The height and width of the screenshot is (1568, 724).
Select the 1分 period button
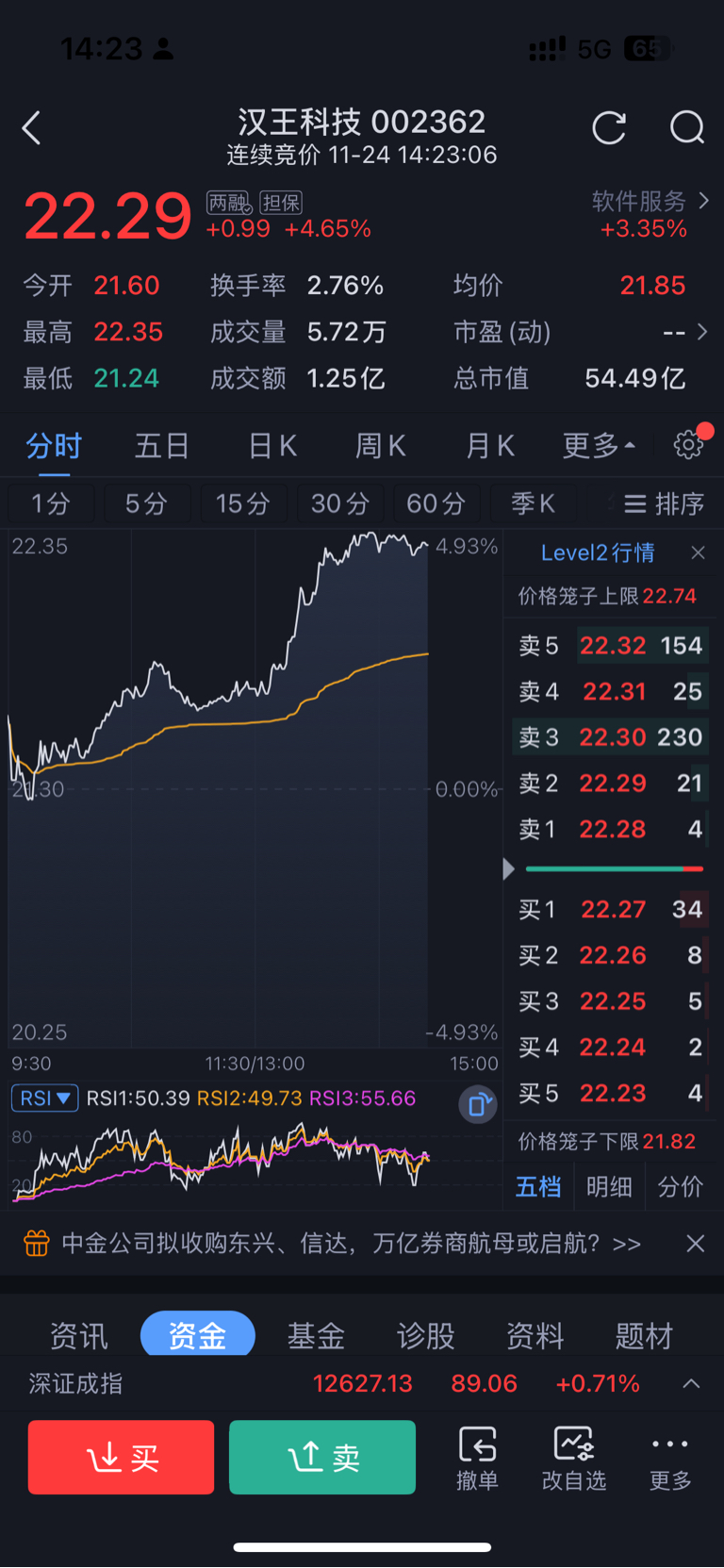pyautogui.click(x=51, y=504)
